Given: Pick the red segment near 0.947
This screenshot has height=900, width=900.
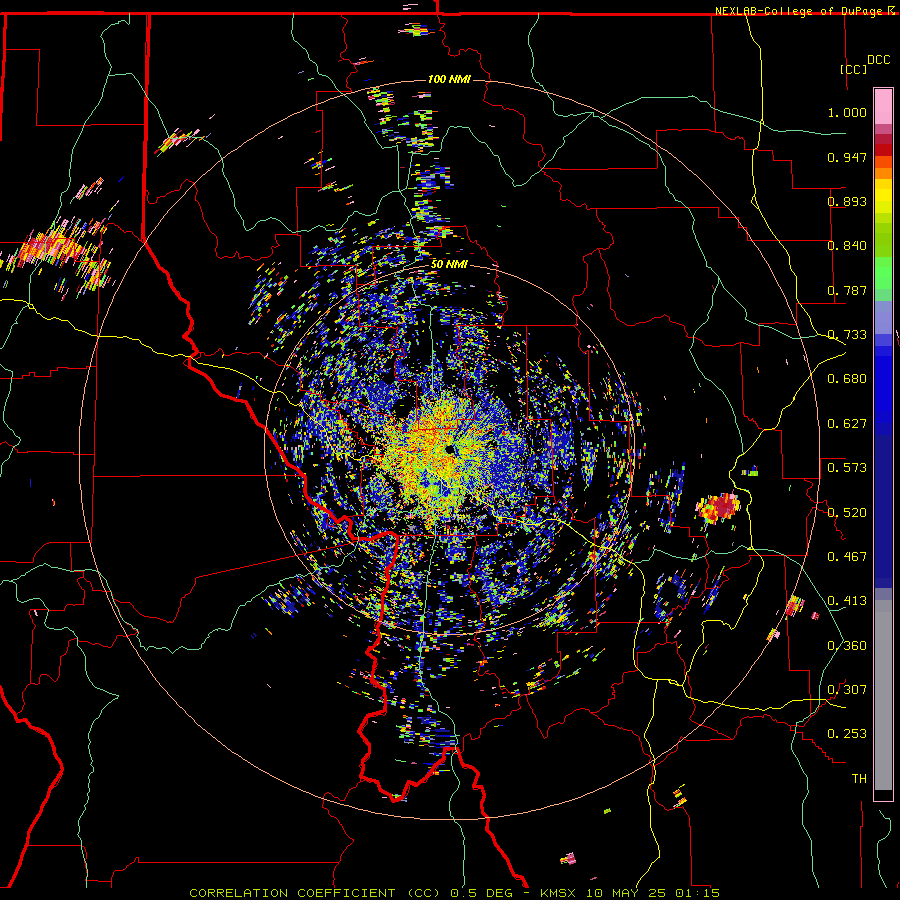Looking at the screenshot, I should pyautogui.click(x=883, y=150).
